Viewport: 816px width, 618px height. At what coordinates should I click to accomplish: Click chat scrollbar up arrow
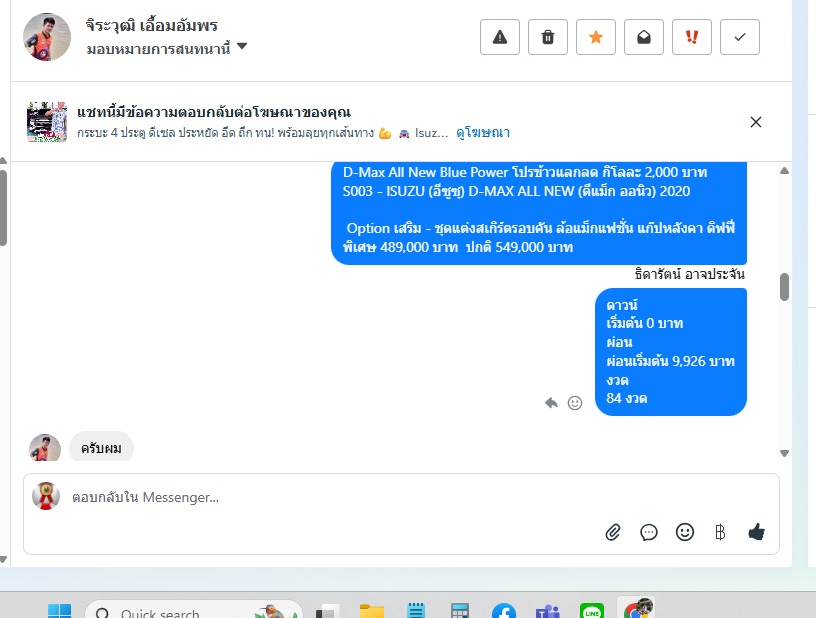[x=784, y=171]
